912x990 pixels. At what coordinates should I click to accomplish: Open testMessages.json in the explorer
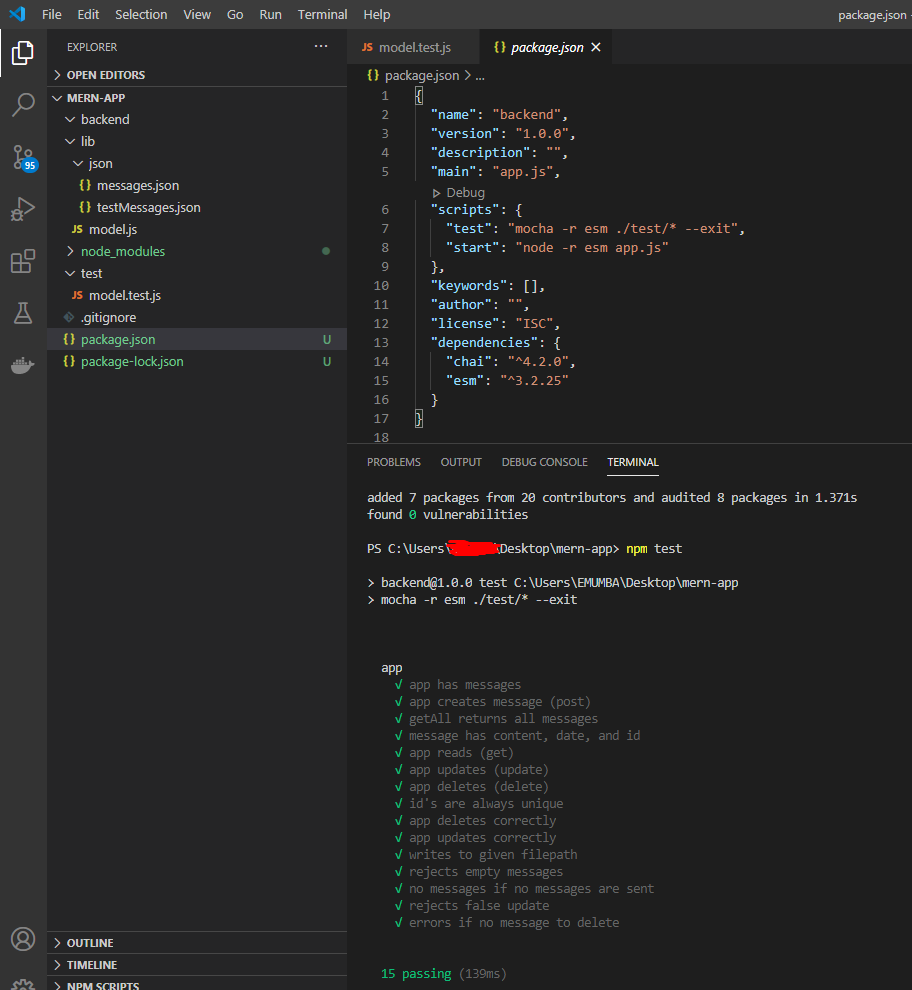coord(148,207)
